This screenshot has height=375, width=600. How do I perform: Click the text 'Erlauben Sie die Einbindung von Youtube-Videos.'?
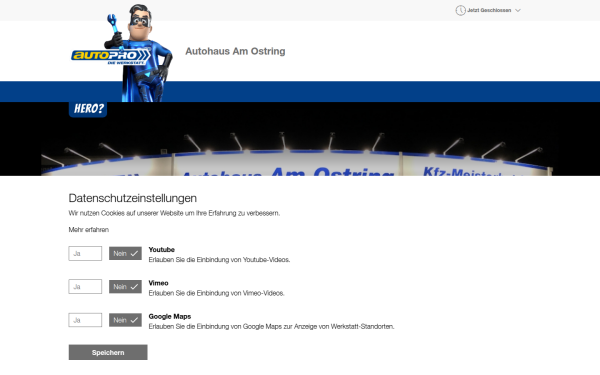[x=219, y=260]
